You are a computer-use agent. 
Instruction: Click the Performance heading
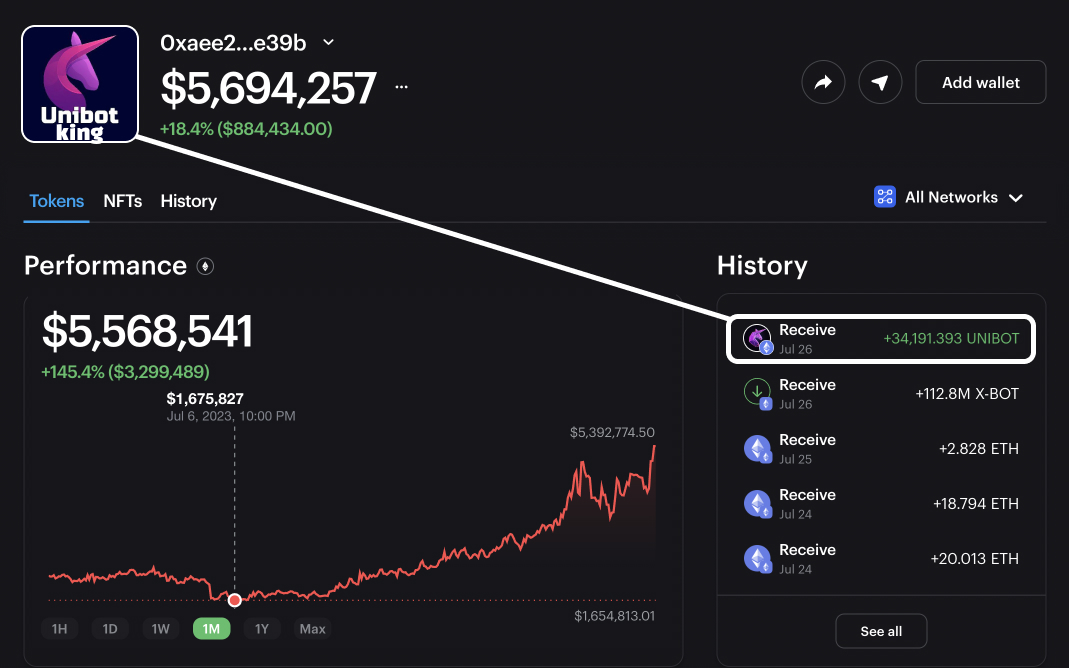tap(106, 266)
